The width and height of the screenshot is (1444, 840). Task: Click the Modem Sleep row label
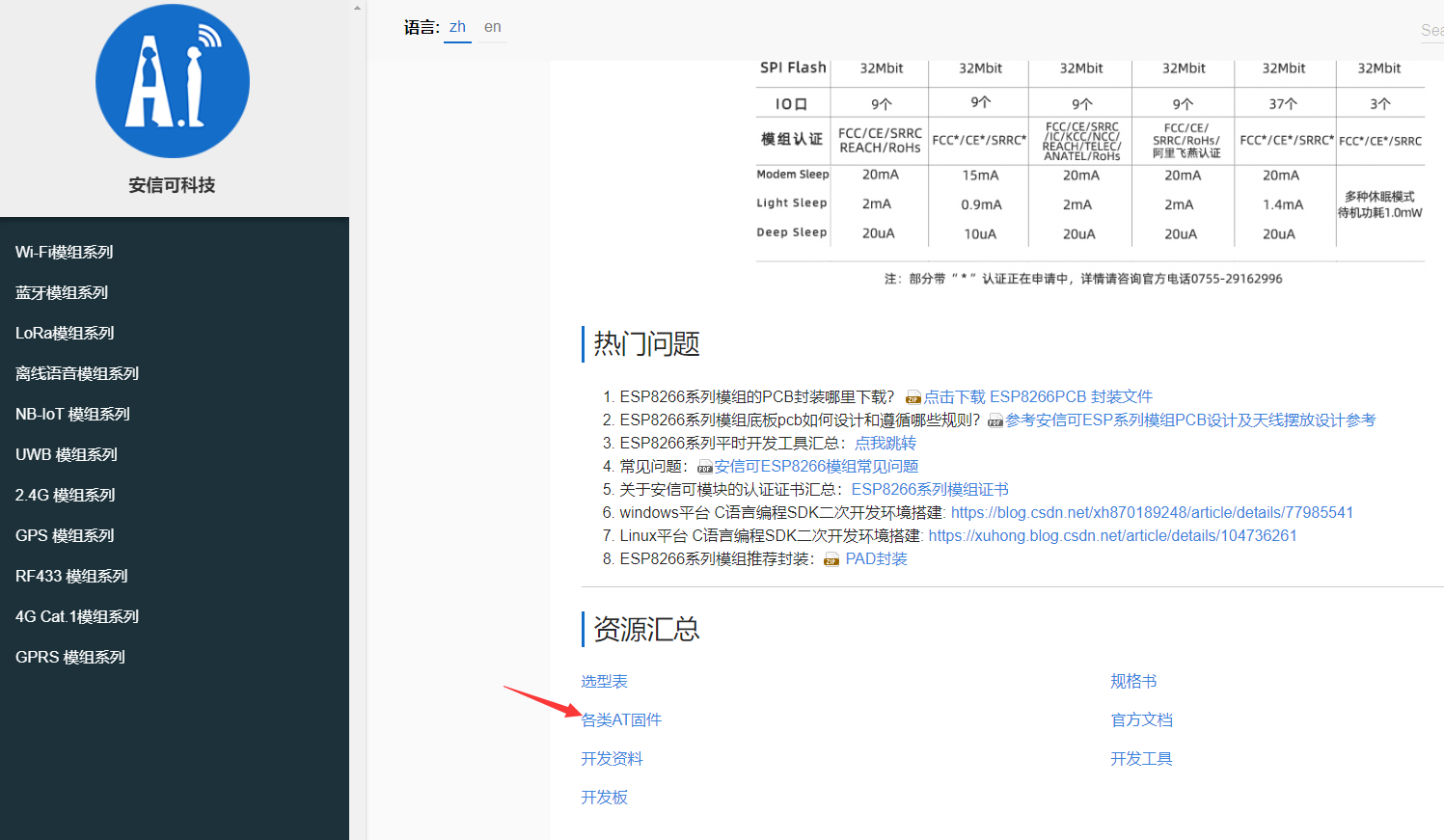[x=793, y=175]
